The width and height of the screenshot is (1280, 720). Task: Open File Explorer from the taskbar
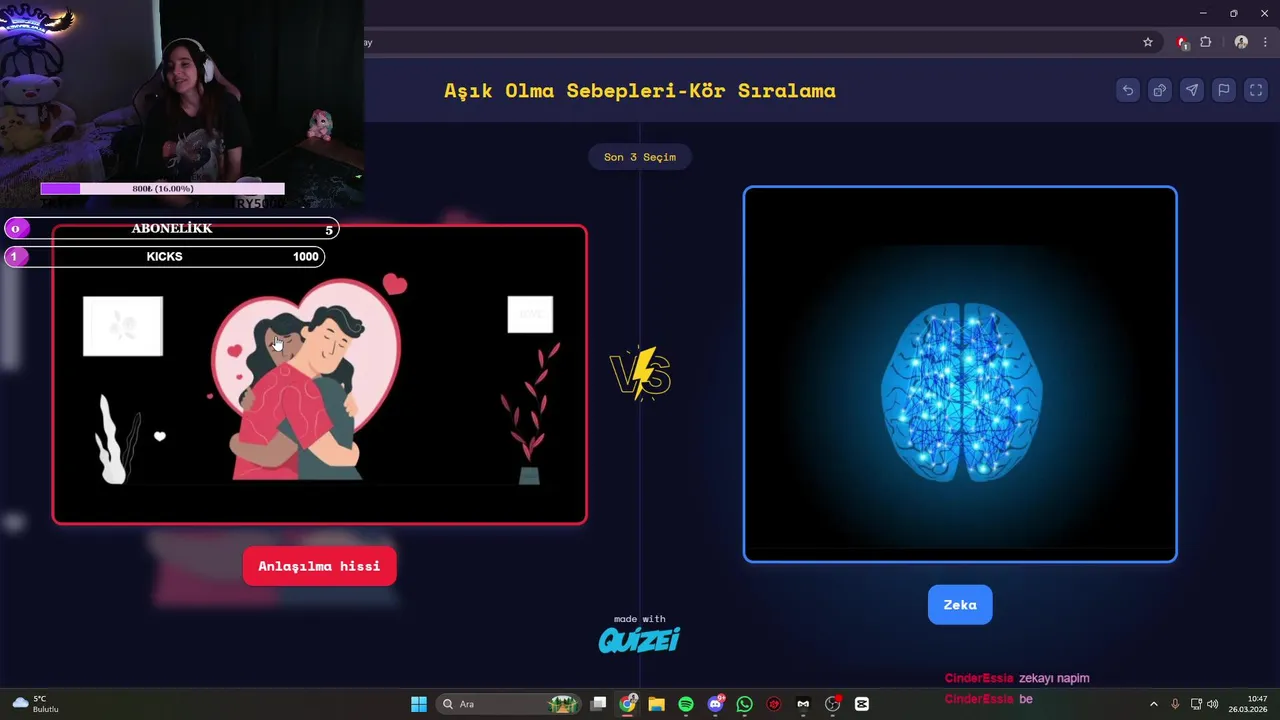[656, 704]
